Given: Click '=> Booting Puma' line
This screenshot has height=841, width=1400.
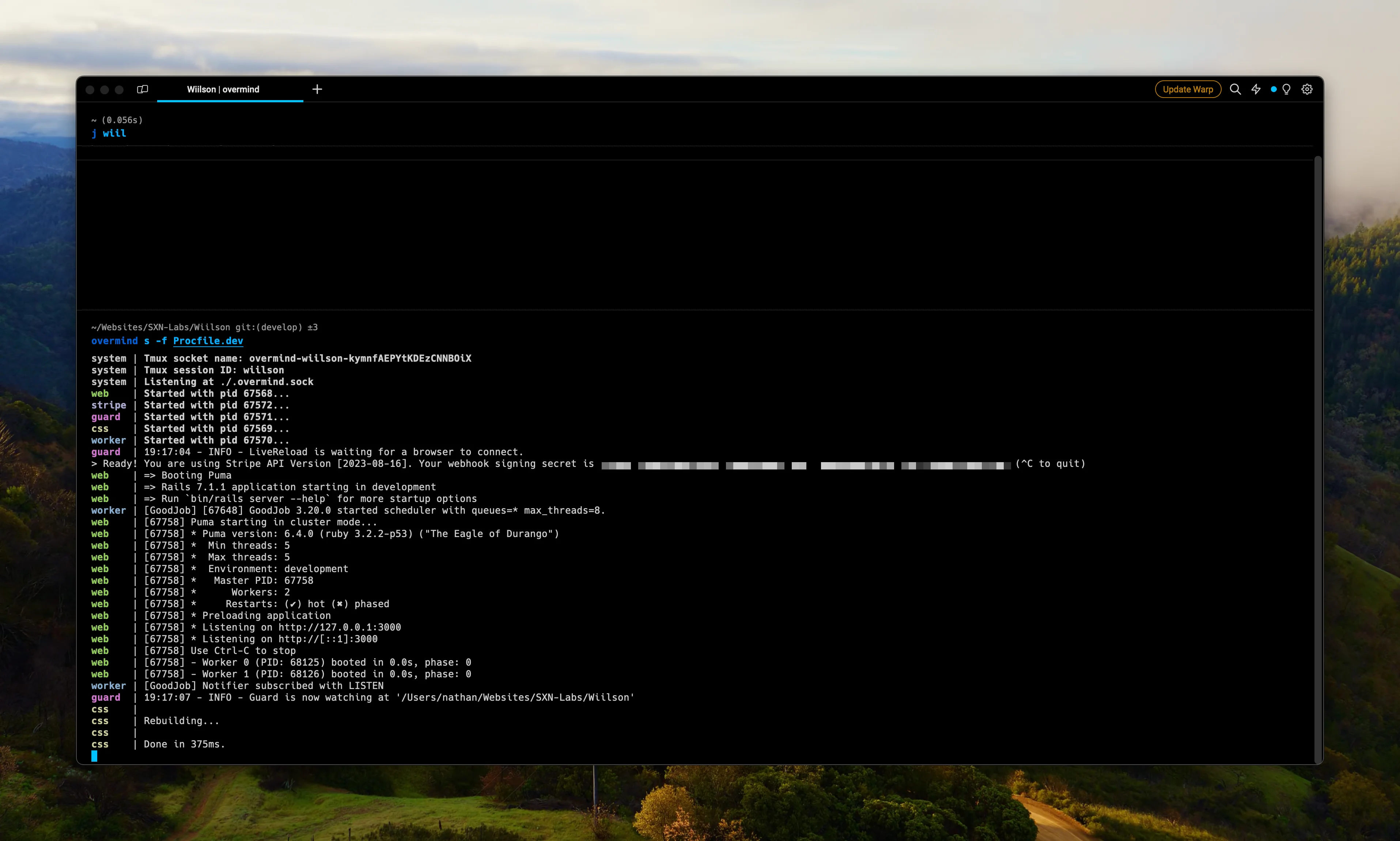Looking at the screenshot, I should pyautogui.click(x=188, y=475).
